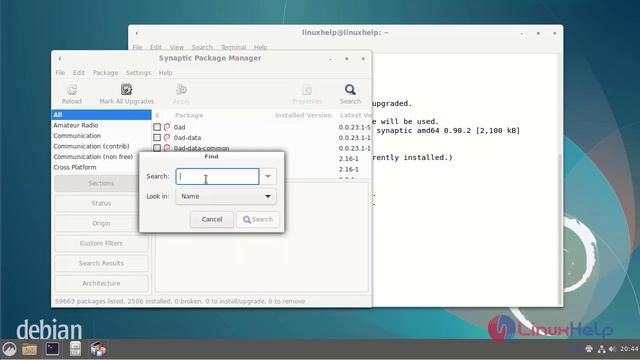Click the Status filter button
640x360 pixels.
point(101,203)
